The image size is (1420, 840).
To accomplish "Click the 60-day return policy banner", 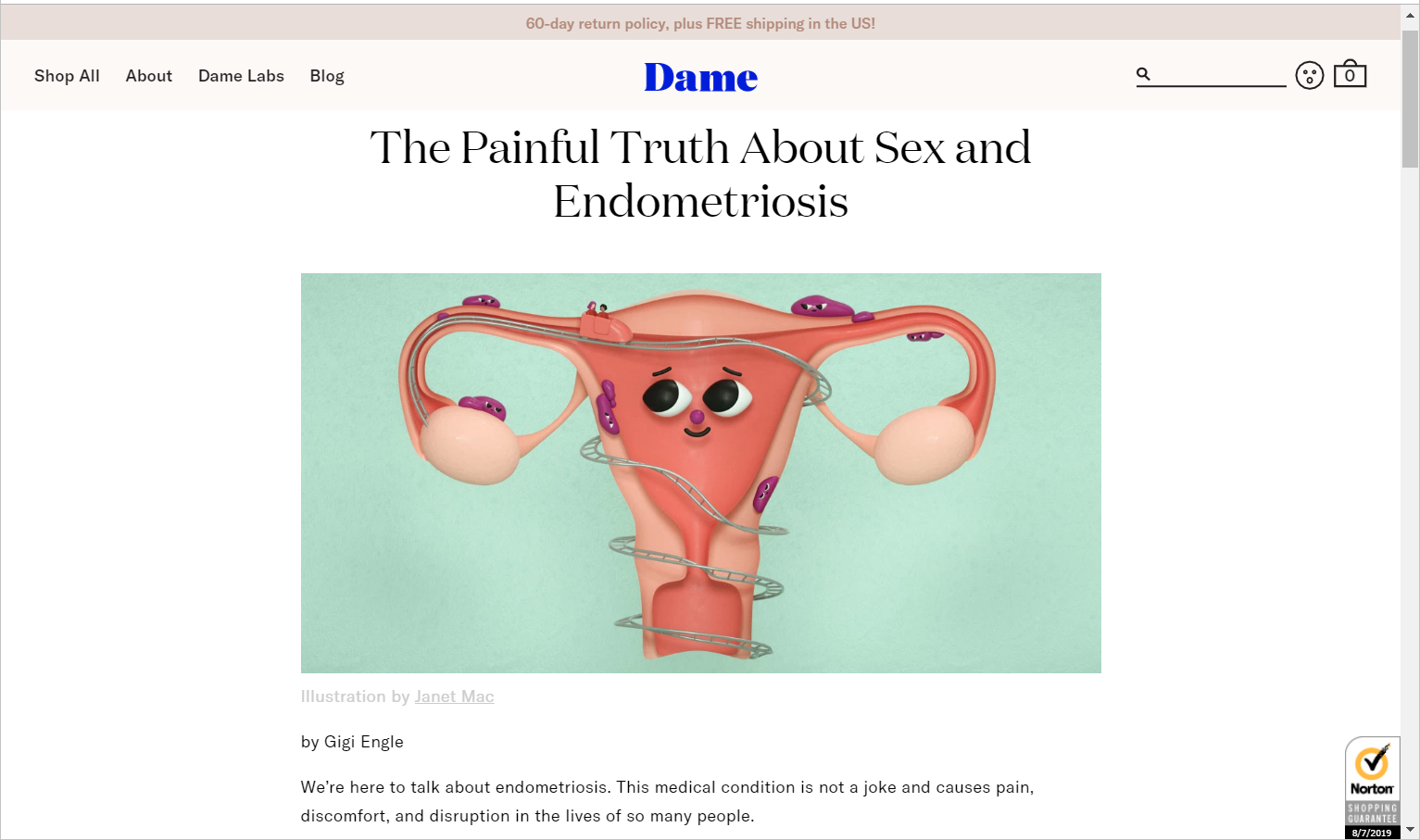I will 700,23.
